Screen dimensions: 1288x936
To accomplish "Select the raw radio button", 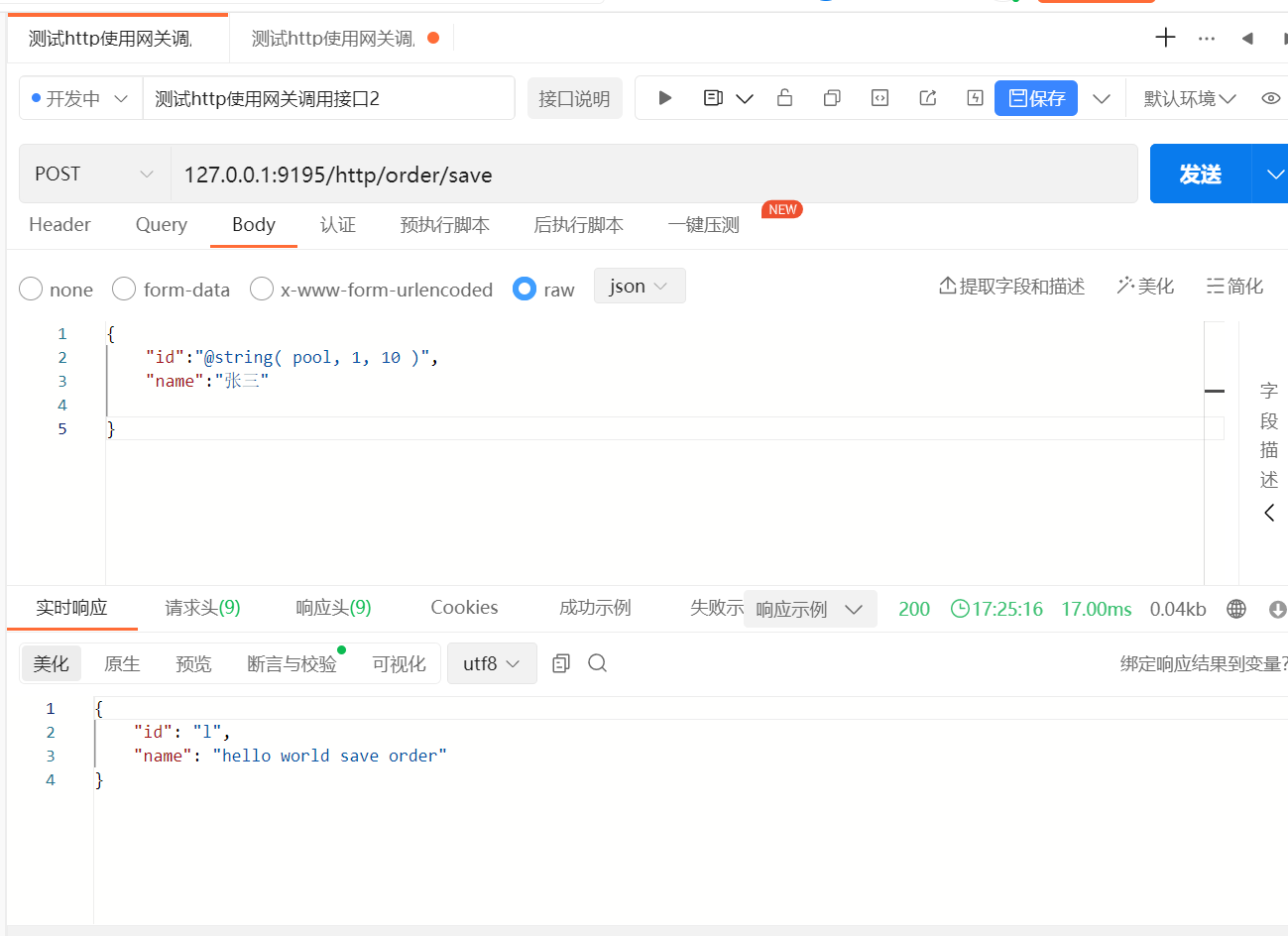I will pyautogui.click(x=525, y=289).
